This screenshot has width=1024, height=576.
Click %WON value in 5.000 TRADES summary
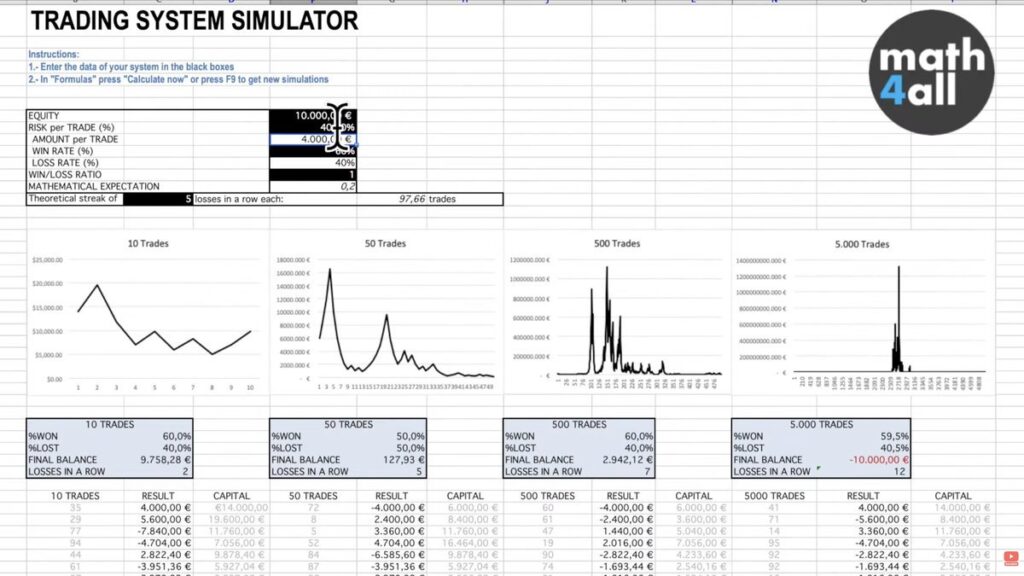[871, 436]
